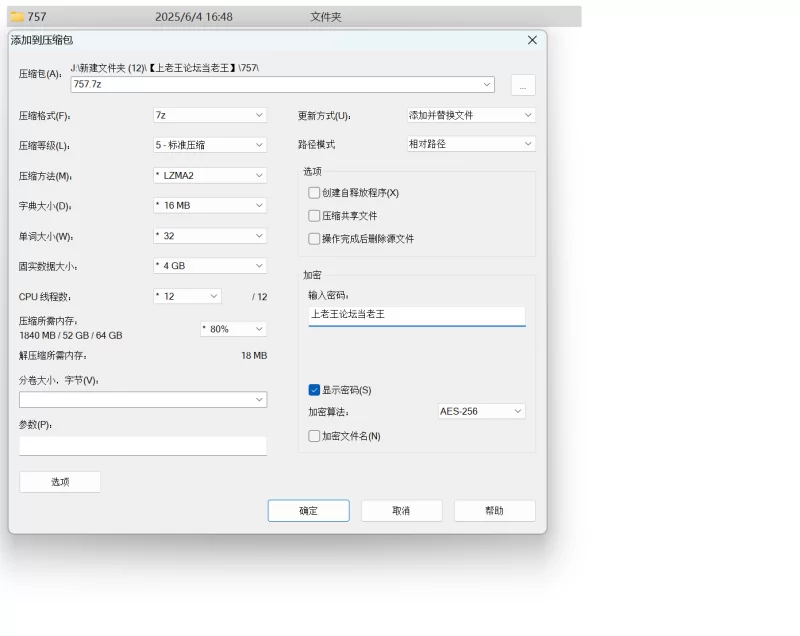This screenshot has width=800, height=636.
Task: Uncheck 显示密码 checkbox
Action: [x=314, y=390]
